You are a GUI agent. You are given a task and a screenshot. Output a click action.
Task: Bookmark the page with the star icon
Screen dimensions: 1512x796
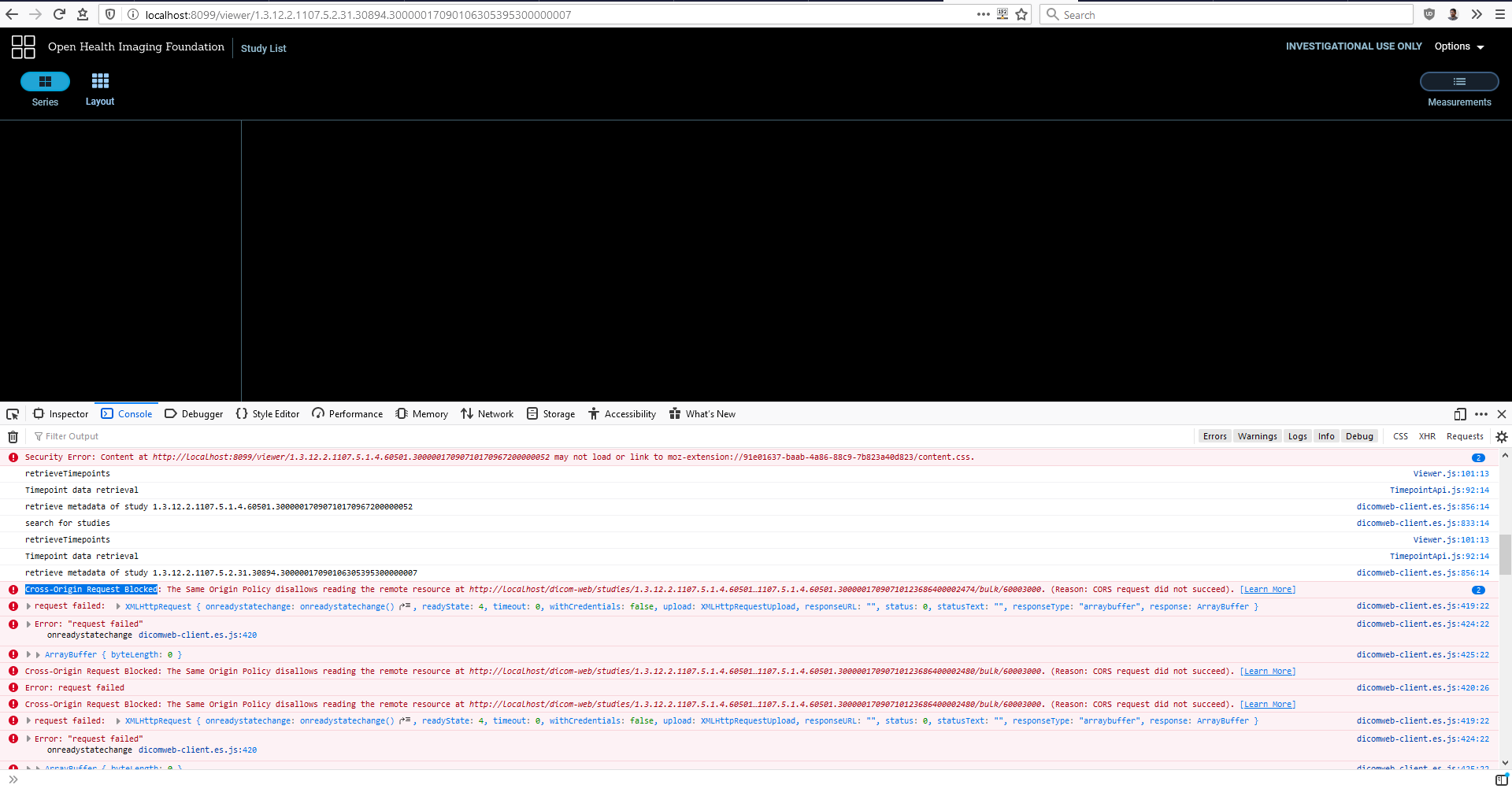point(1021,14)
